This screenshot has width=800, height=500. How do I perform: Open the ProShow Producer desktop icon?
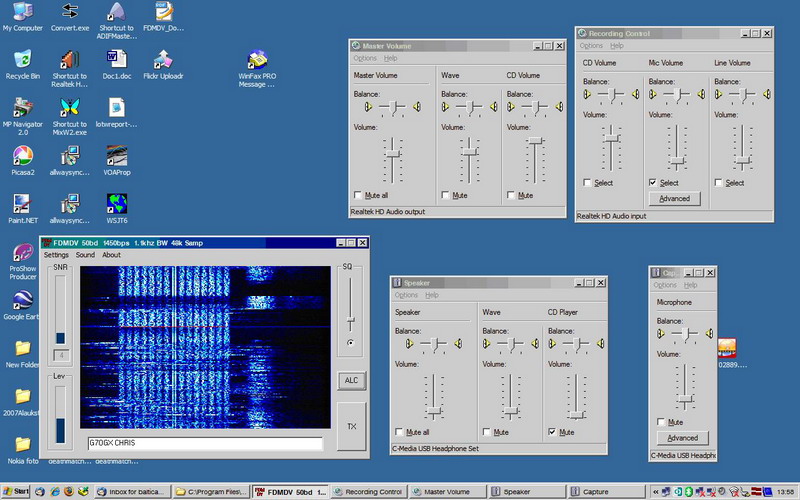(21, 252)
